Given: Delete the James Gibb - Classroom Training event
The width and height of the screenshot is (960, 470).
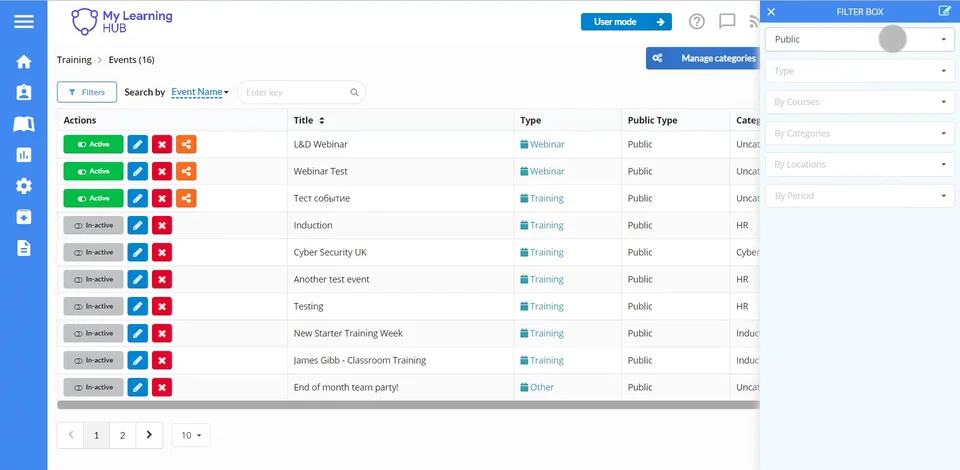Looking at the screenshot, I should pos(162,360).
